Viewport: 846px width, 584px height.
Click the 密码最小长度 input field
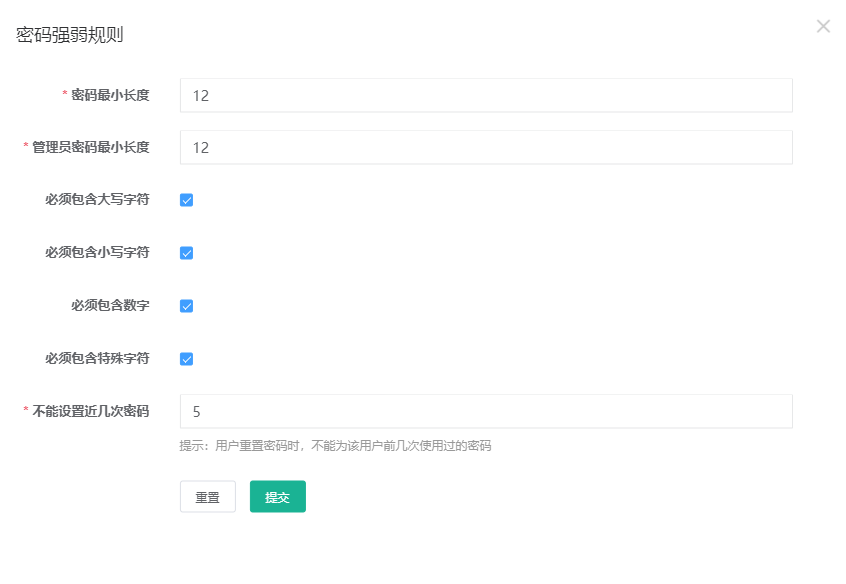tap(485, 95)
